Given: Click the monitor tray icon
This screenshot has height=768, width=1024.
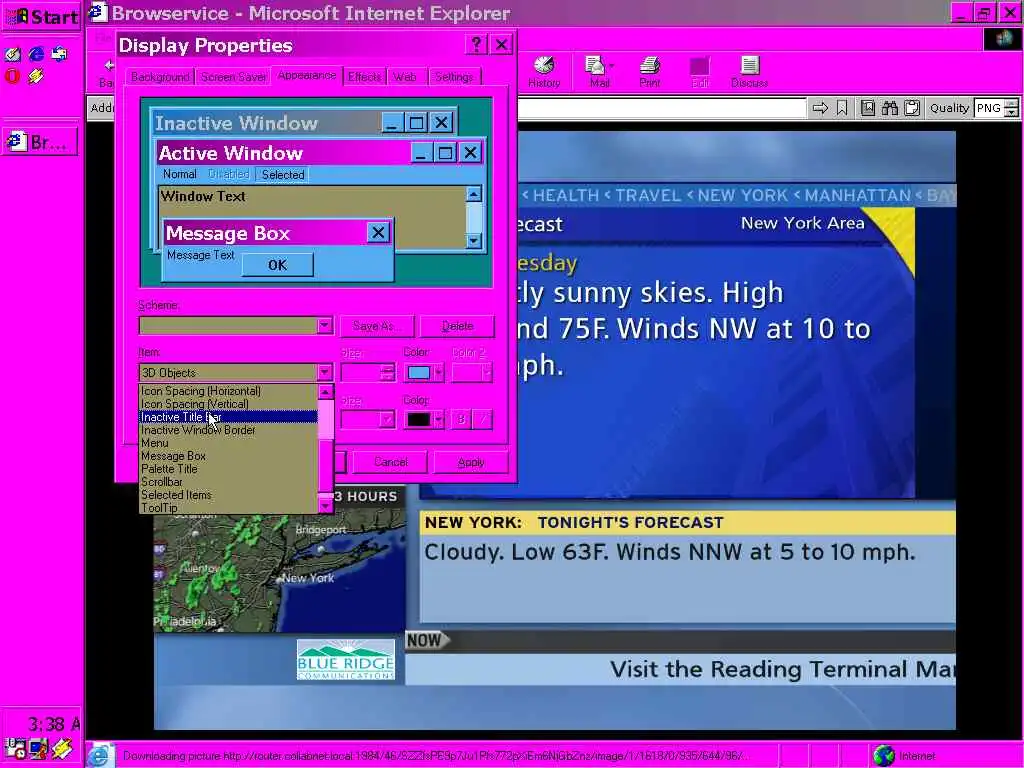Looking at the screenshot, I should click(39, 749).
